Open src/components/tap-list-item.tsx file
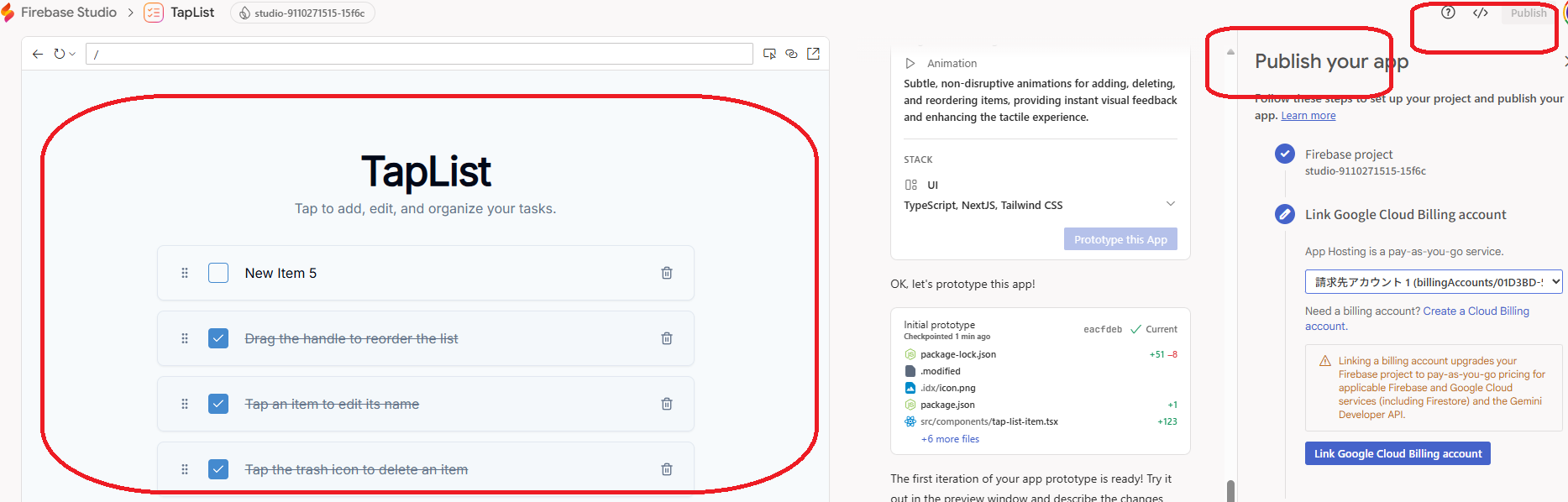 tap(989, 421)
